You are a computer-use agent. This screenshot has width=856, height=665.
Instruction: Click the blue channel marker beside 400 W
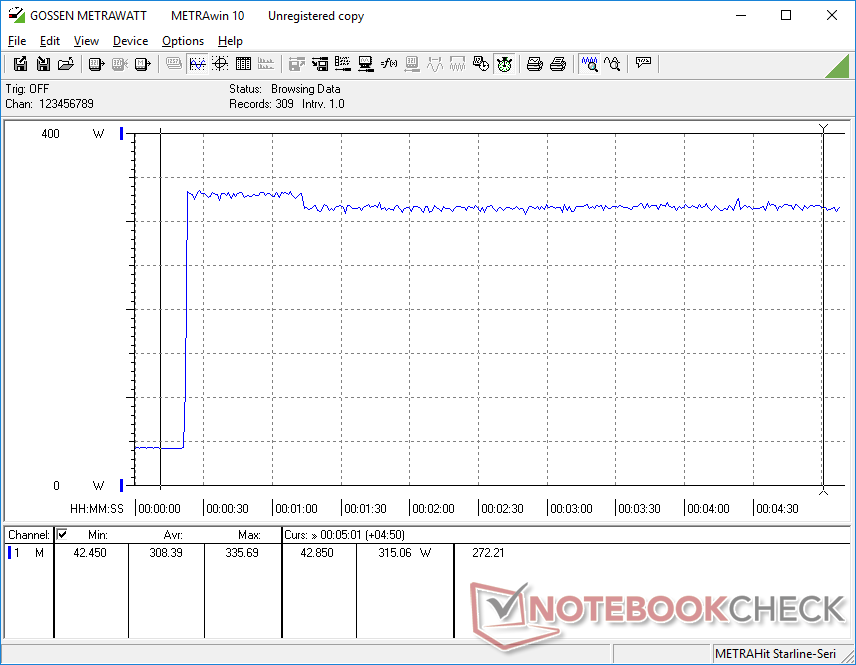(x=122, y=133)
